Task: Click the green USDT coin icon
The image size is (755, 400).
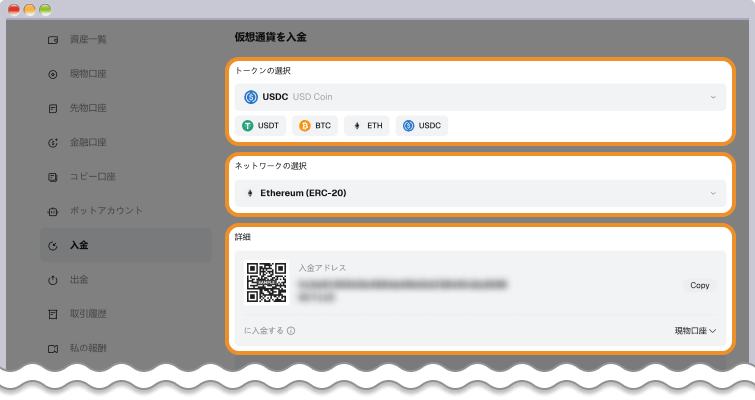Action: click(x=247, y=126)
